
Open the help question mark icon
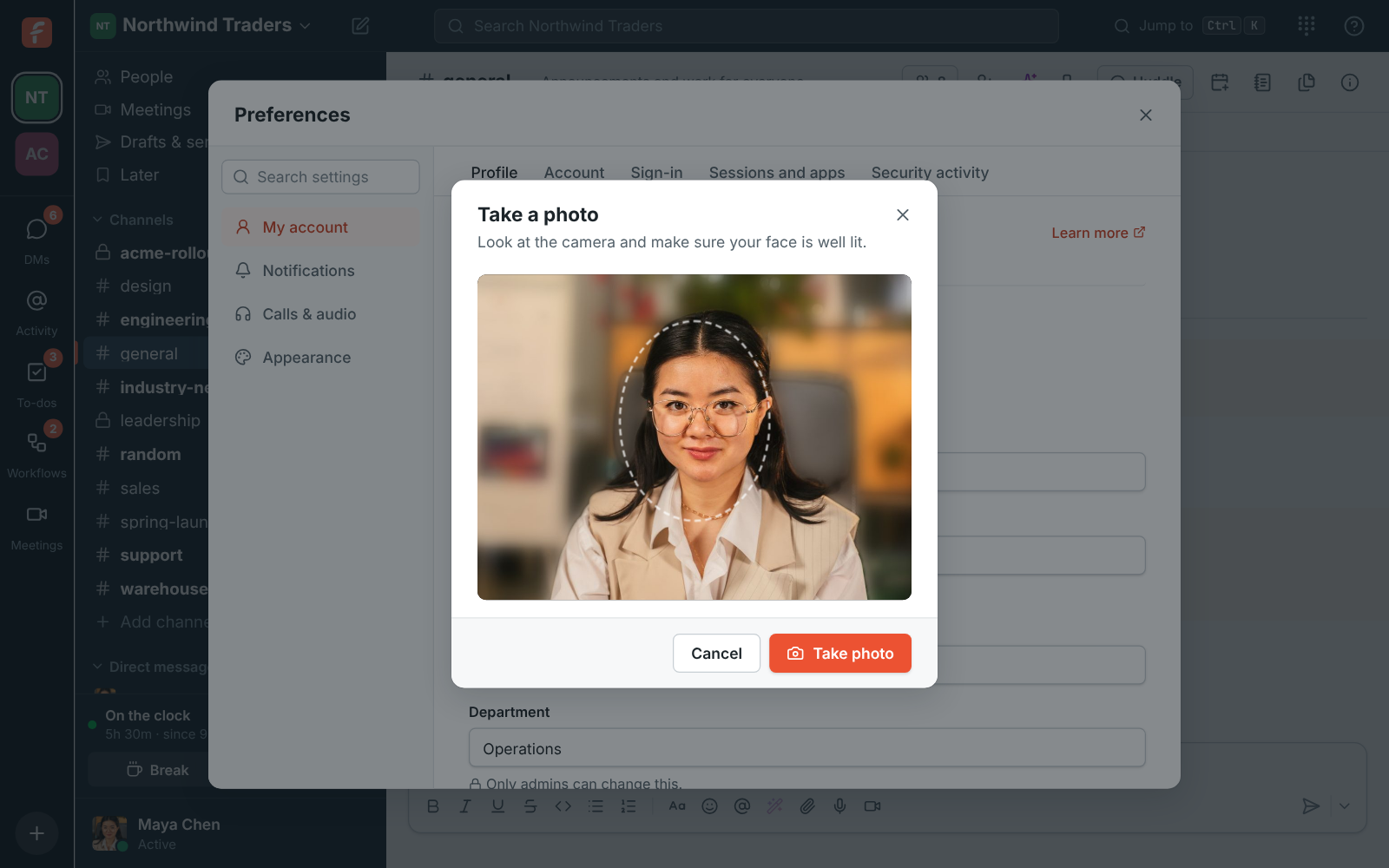tap(1354, 26)
